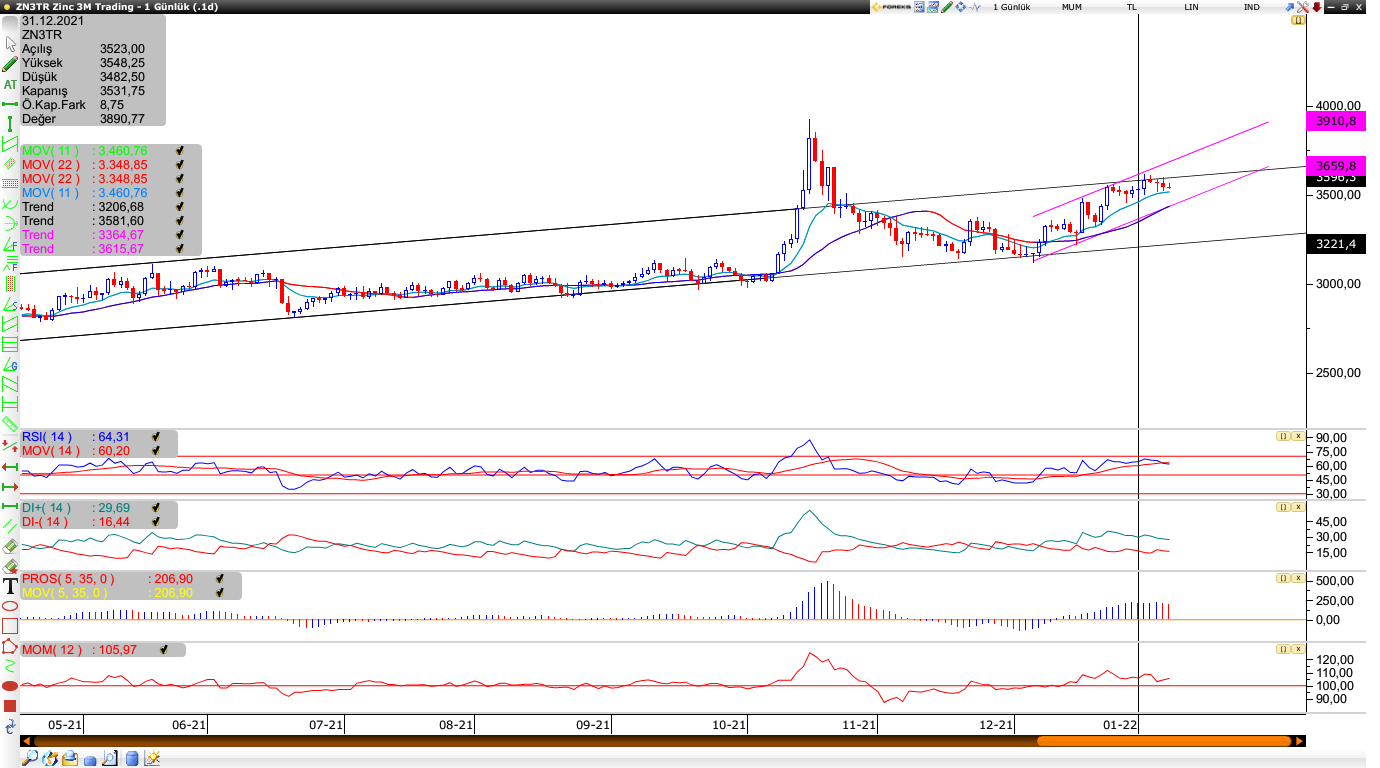The height and width of the screenshot is (768, 1380).
Task: Toggle checkmark for Trend 3581,60
Action: [x=179, y=221]
